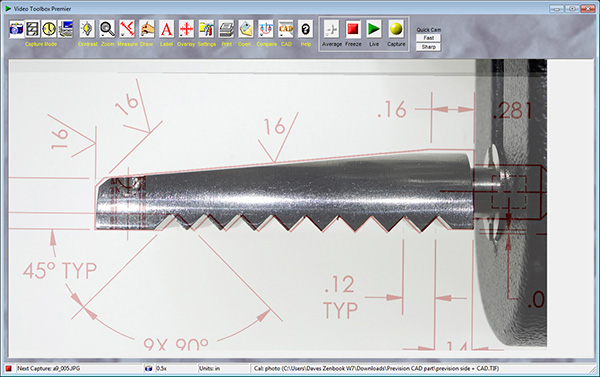Image resolution: width=600 pixels, height=377 pixels.
Task: Open the Draw tool
Action: tap(147, 29)
